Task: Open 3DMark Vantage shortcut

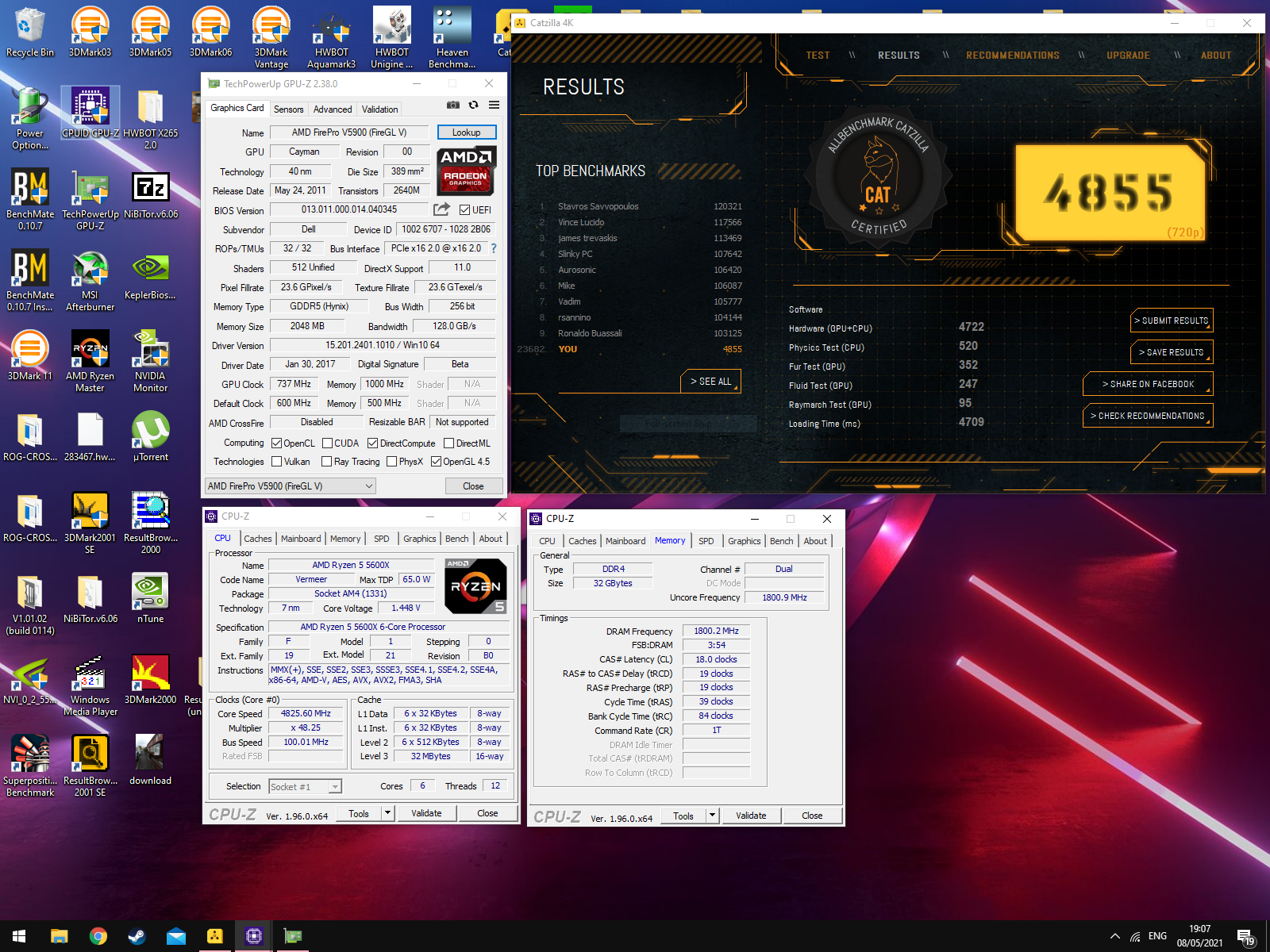Action: (x=271, y=38)
